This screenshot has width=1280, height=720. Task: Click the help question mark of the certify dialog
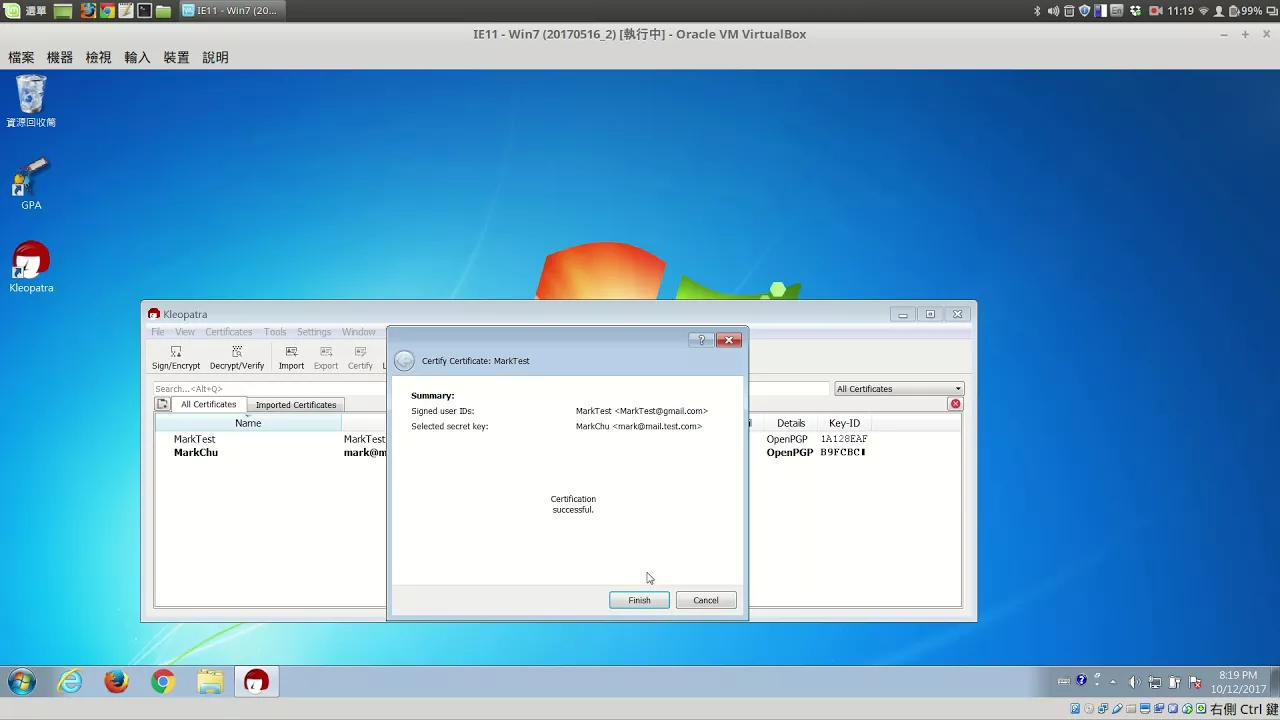(x=701, y=340)
